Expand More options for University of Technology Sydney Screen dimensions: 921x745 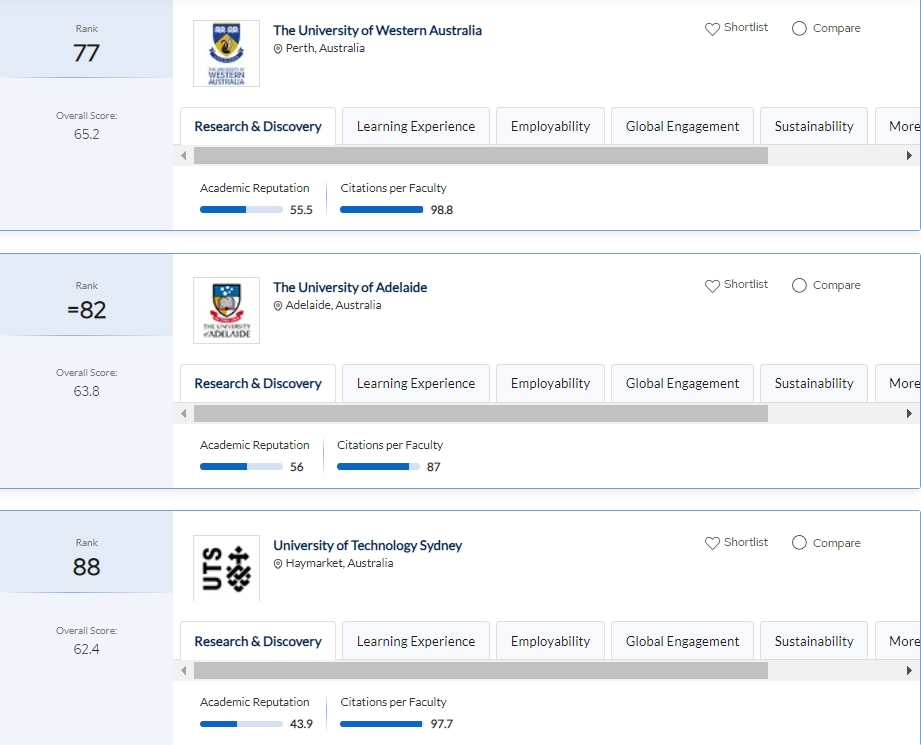coord(901,642)
